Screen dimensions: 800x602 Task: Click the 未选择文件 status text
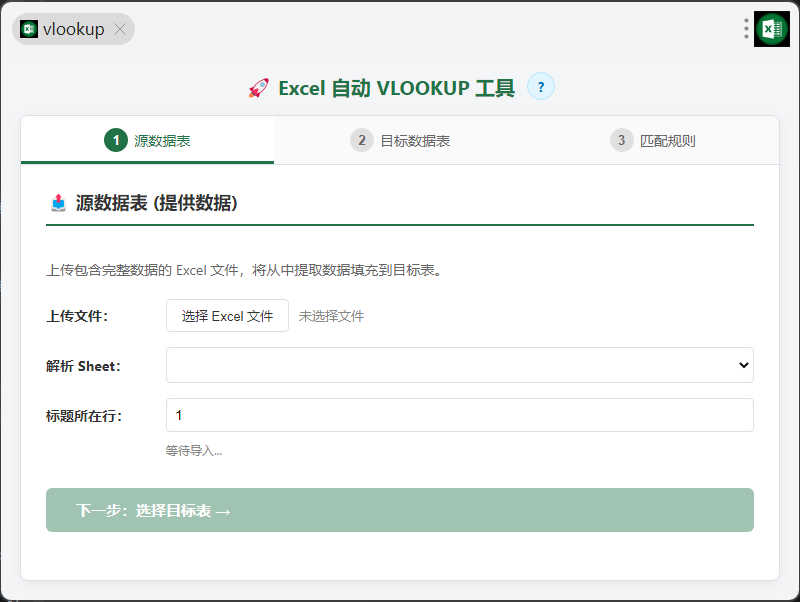[x=331, y=316]
